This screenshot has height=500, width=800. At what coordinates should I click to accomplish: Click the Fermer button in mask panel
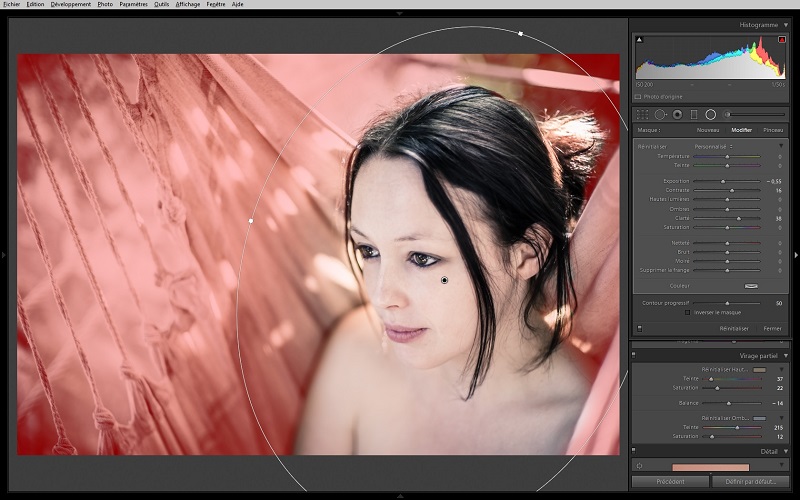click(x=772, y=328)
